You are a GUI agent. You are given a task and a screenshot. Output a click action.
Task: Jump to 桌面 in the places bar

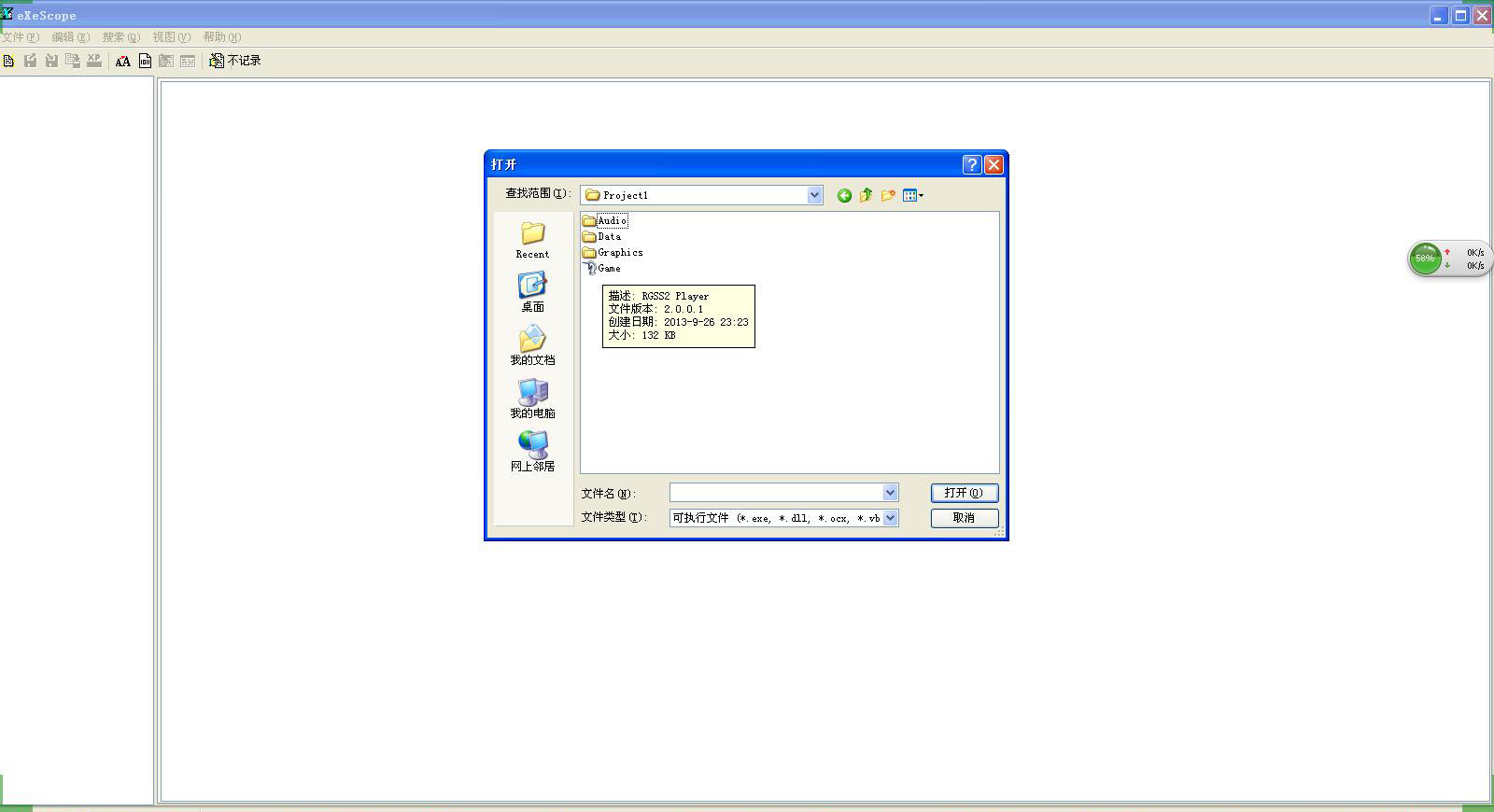532,292
